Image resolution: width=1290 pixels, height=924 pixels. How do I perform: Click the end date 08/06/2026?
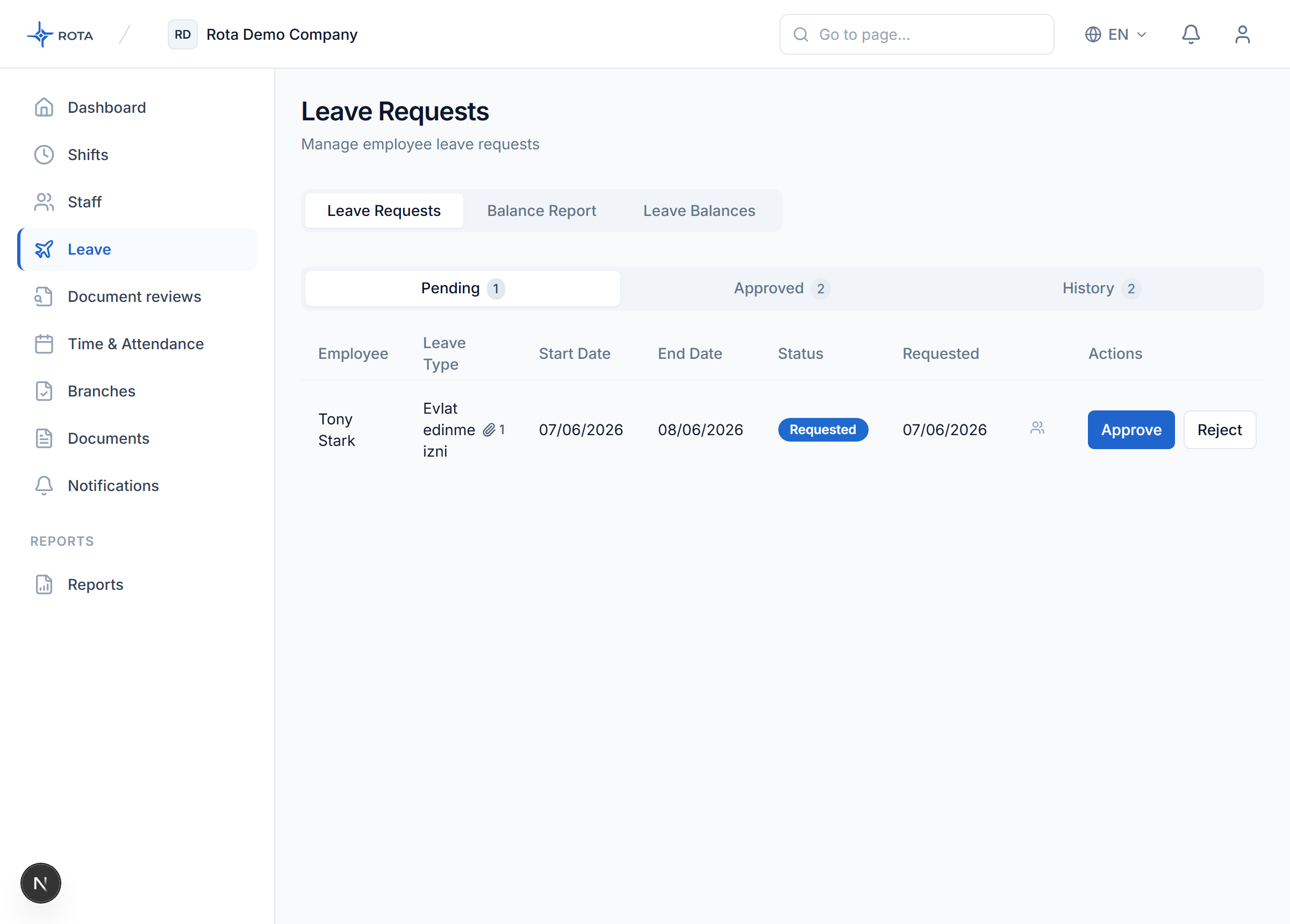coord(700,430)
